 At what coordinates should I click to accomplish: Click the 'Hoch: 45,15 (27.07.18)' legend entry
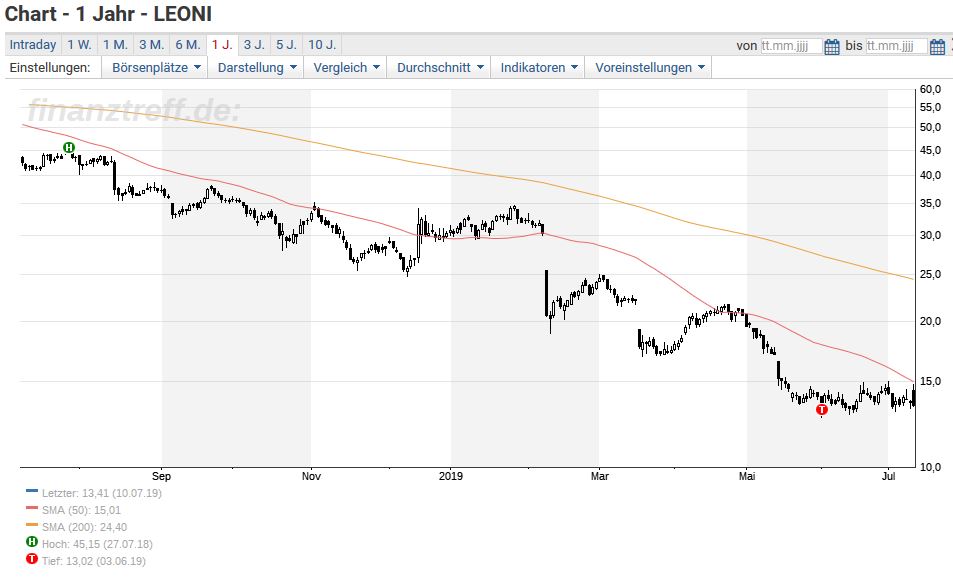point(97,544)
